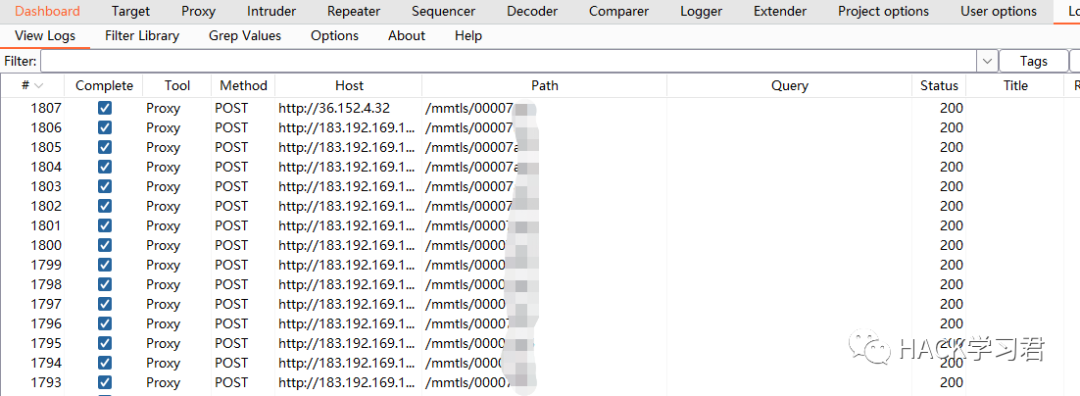Sort by the Path column header
The width and height of the screenshot is (1080, 396).
click(x=544, y=85)
